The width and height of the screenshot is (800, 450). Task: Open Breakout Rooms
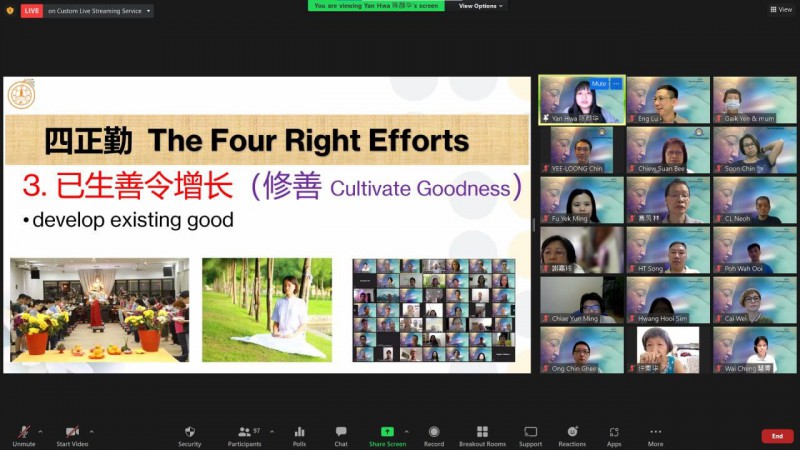click(482, 435)
